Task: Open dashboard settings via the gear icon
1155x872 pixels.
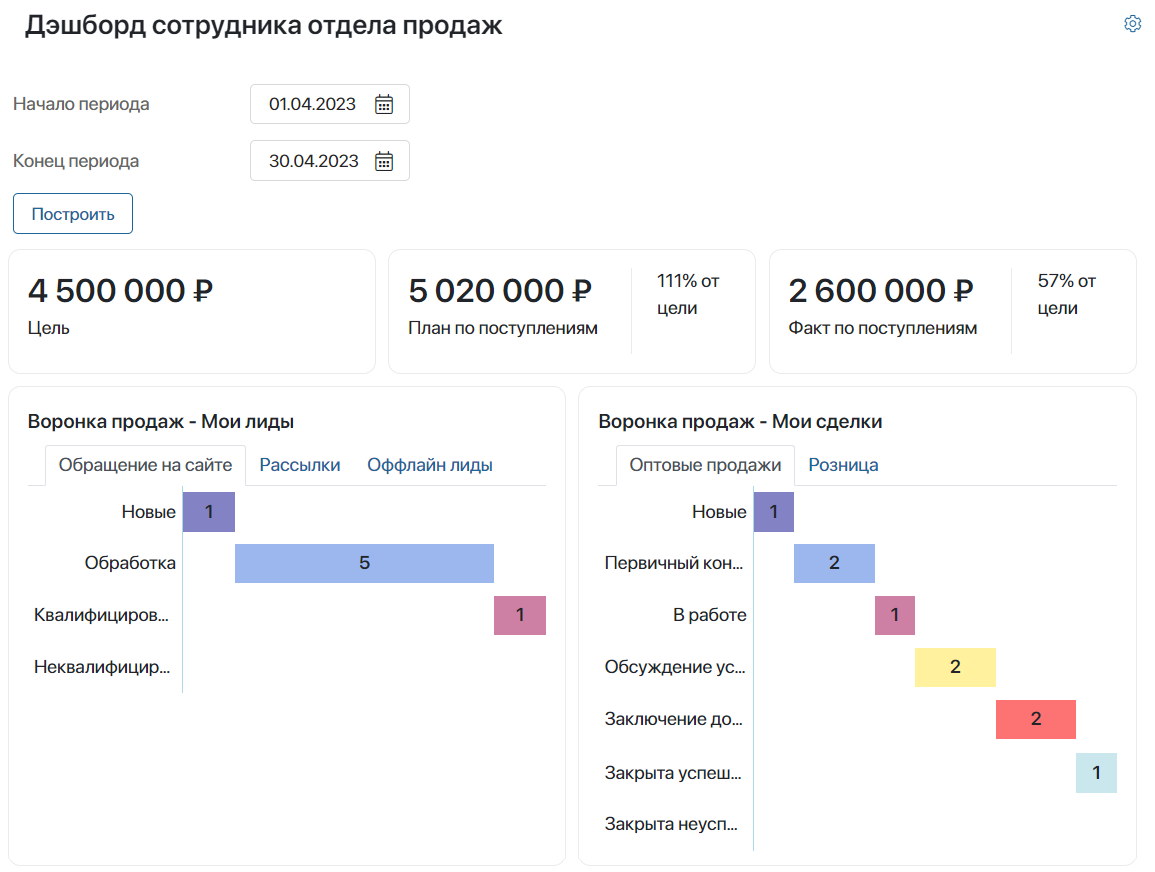Action: 1132,24
